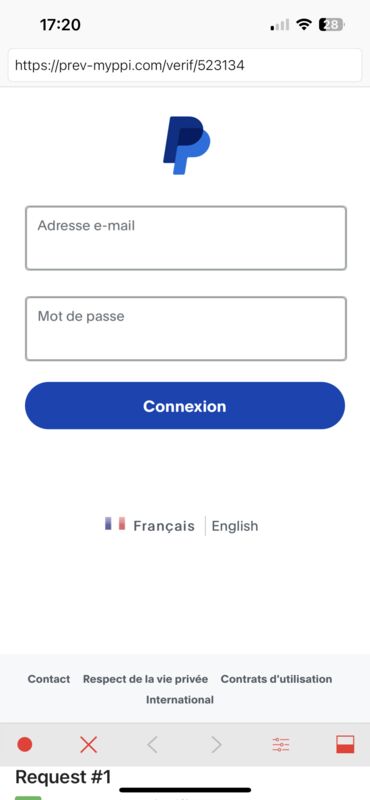Tap the red X stop icon
The image size is (370, 800).
pos(88,745)
